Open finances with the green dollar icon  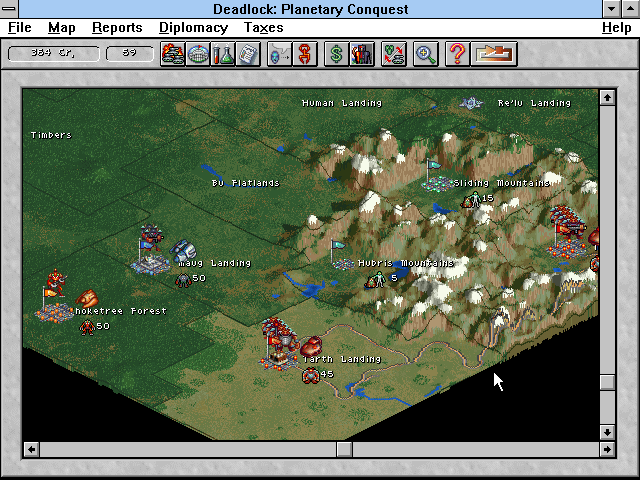pos(336,53)
